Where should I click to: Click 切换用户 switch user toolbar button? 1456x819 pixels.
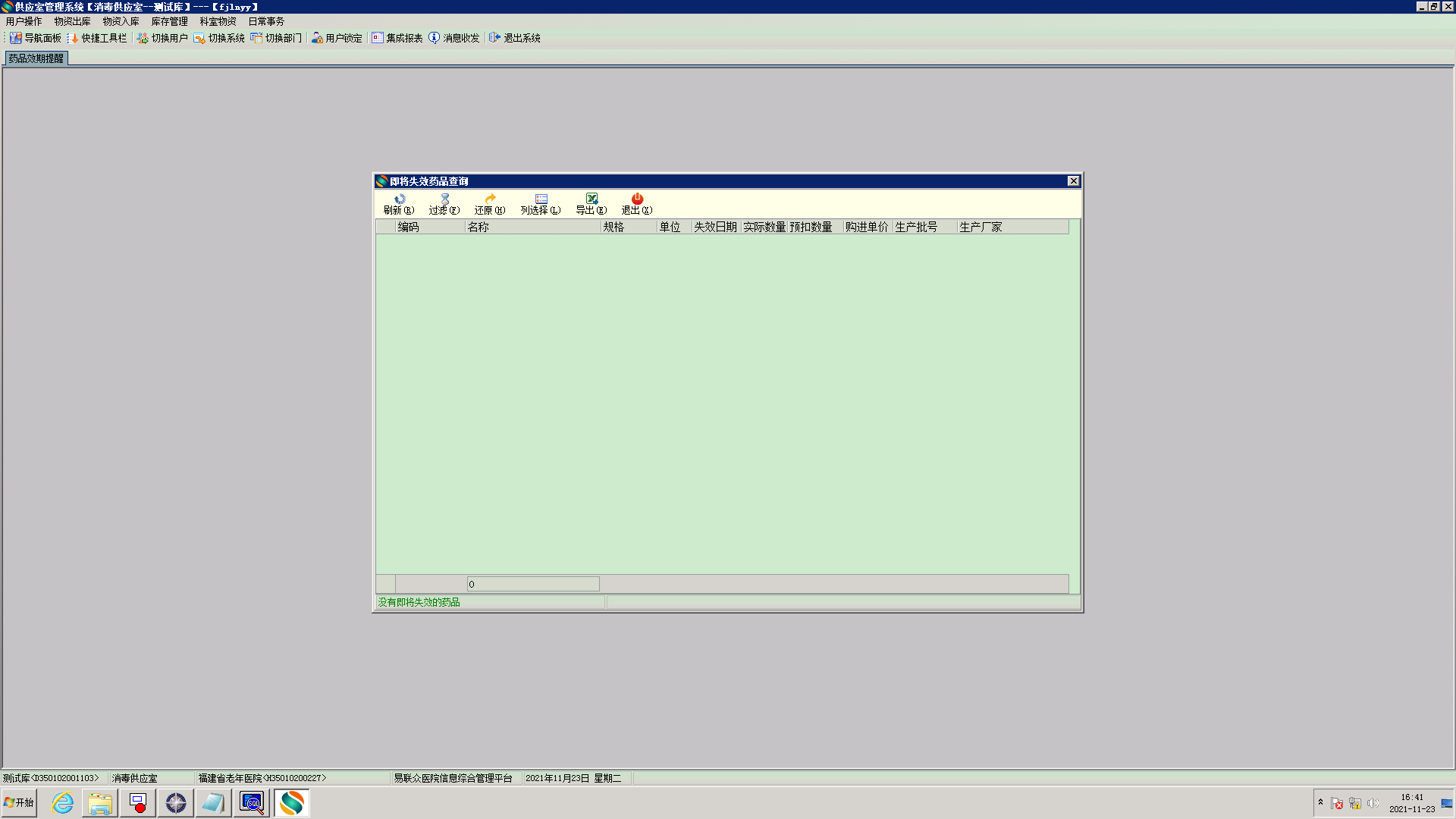click(162, 38)
